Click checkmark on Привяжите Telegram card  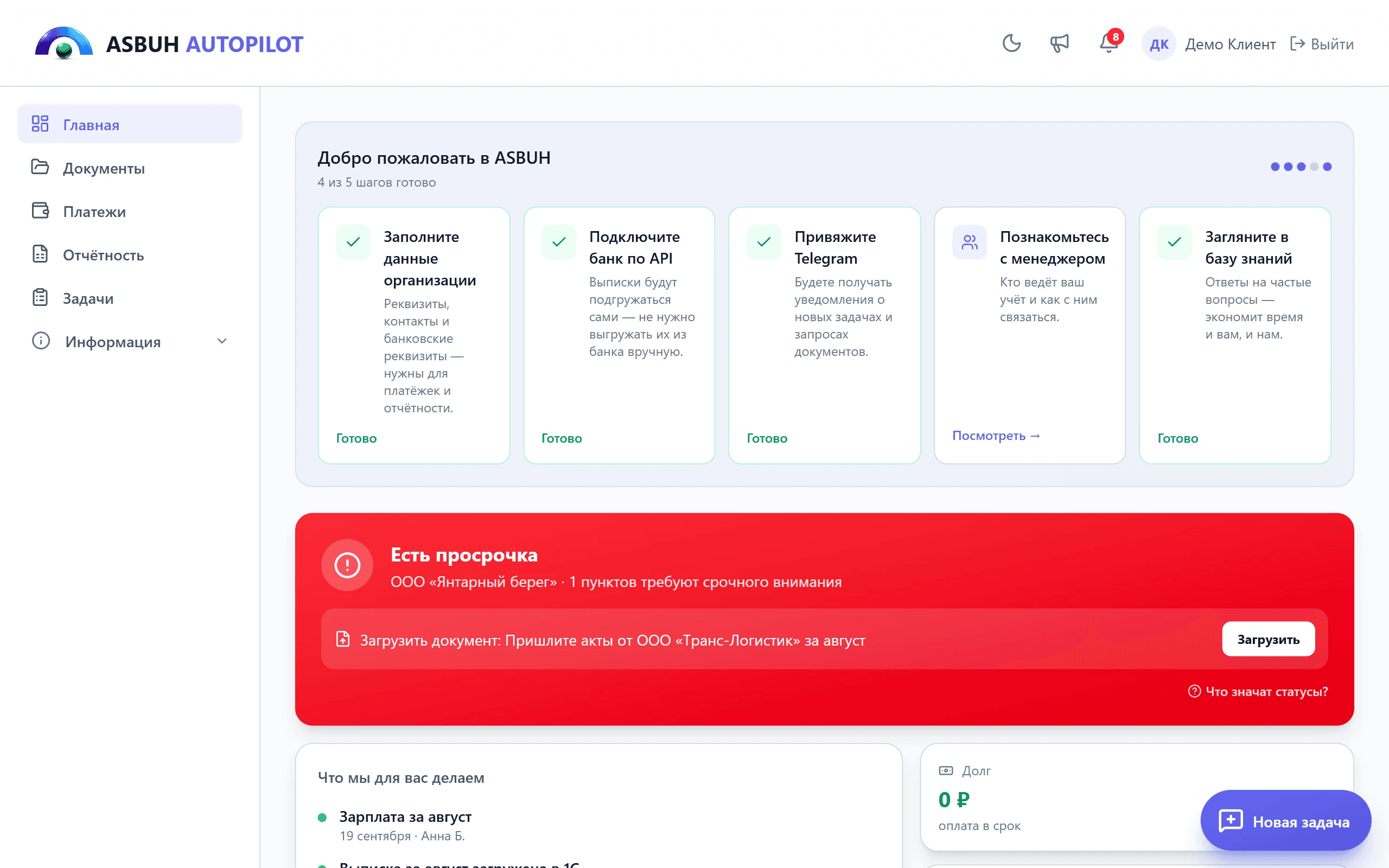(x=764, y=242)
